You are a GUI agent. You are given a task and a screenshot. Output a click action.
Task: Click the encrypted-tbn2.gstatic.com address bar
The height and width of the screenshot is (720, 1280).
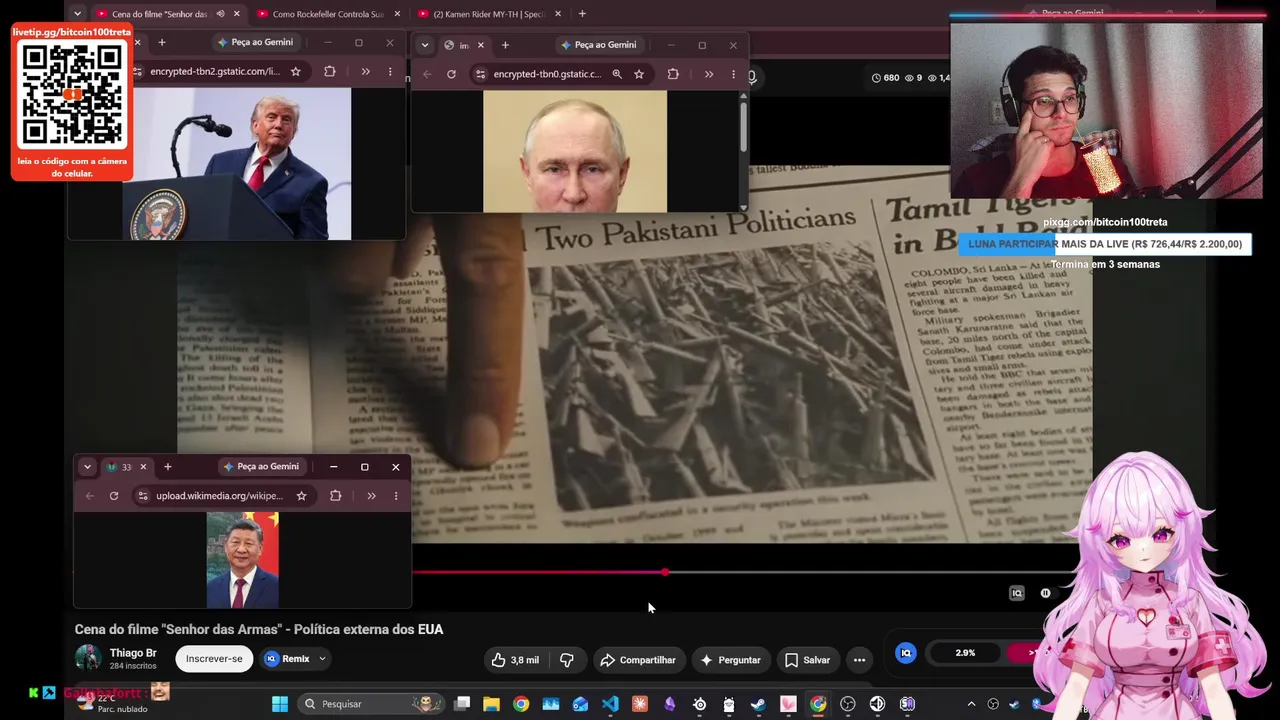[x=216, y=72]
